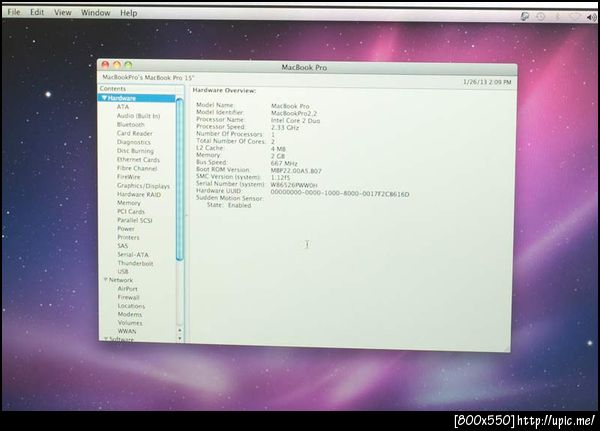Screen dimensions: 600x431
Task: Click the Wi-Fi AirPort icon in menu bar
Action: pyautogui.click(x=575, y=17)
